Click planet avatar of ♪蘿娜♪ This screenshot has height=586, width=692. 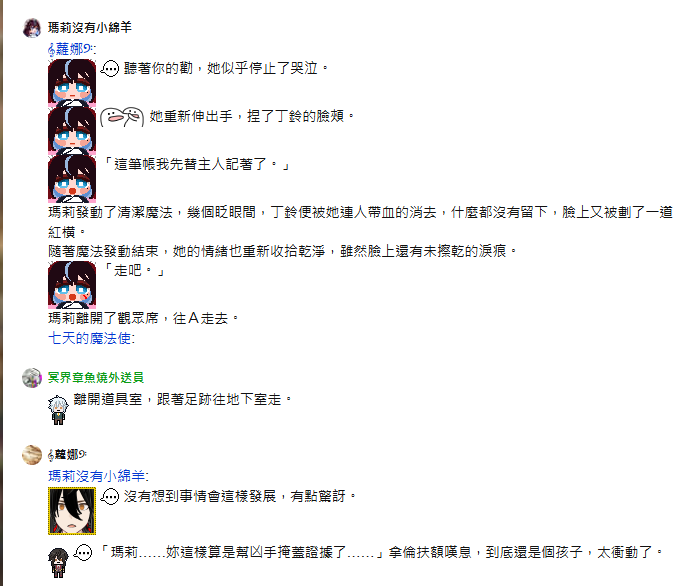32,455
